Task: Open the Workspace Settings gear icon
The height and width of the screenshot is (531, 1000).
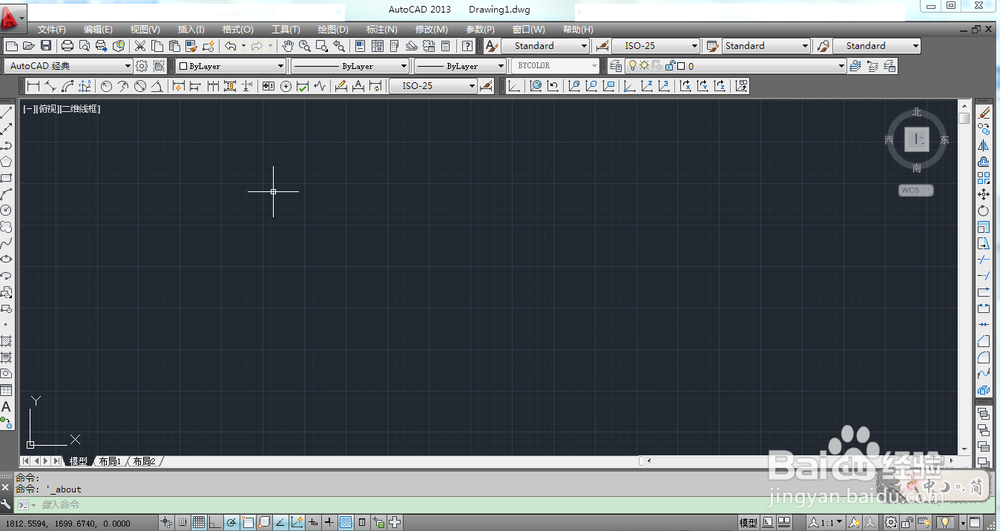Action: tap(142, 66)
